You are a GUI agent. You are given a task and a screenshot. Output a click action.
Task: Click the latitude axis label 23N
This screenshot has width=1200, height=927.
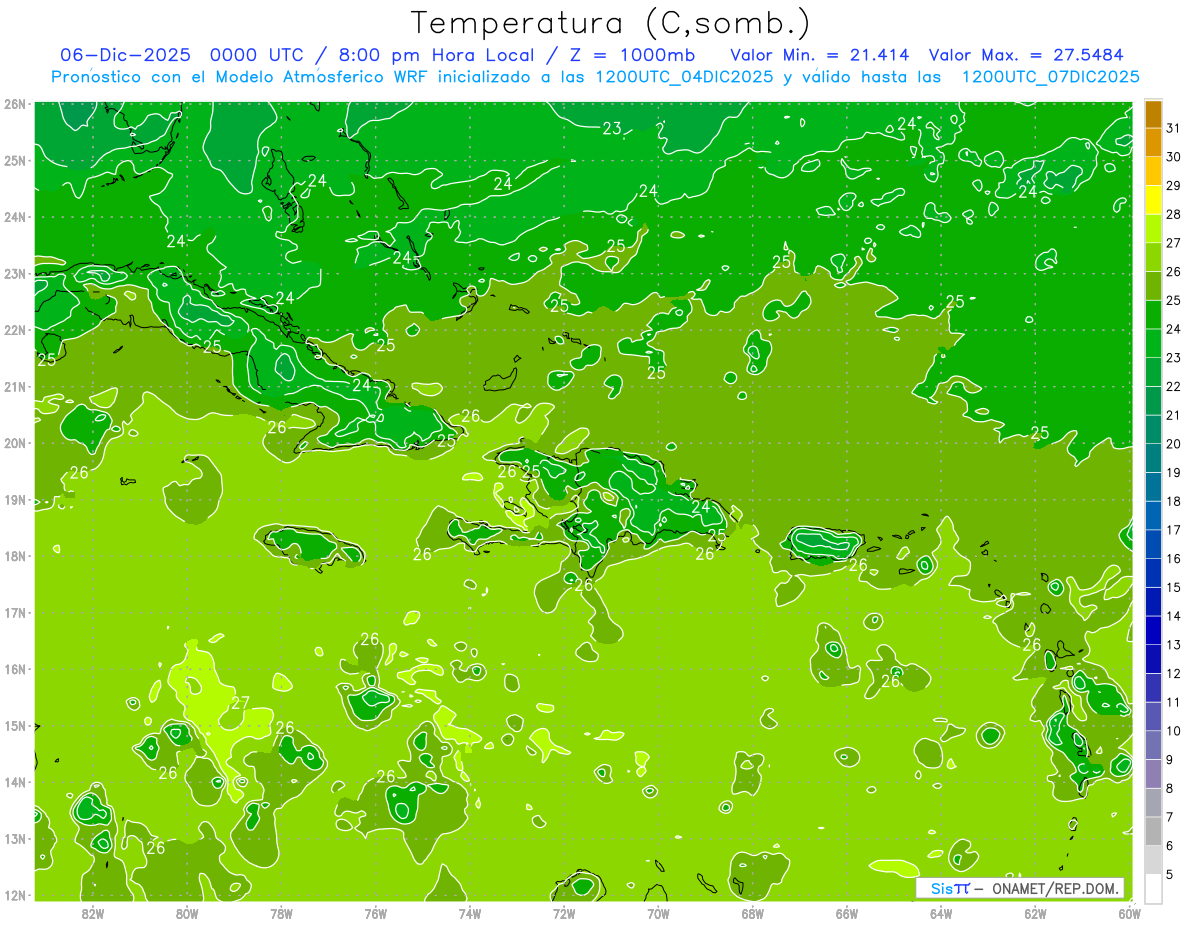coord(14,274)
